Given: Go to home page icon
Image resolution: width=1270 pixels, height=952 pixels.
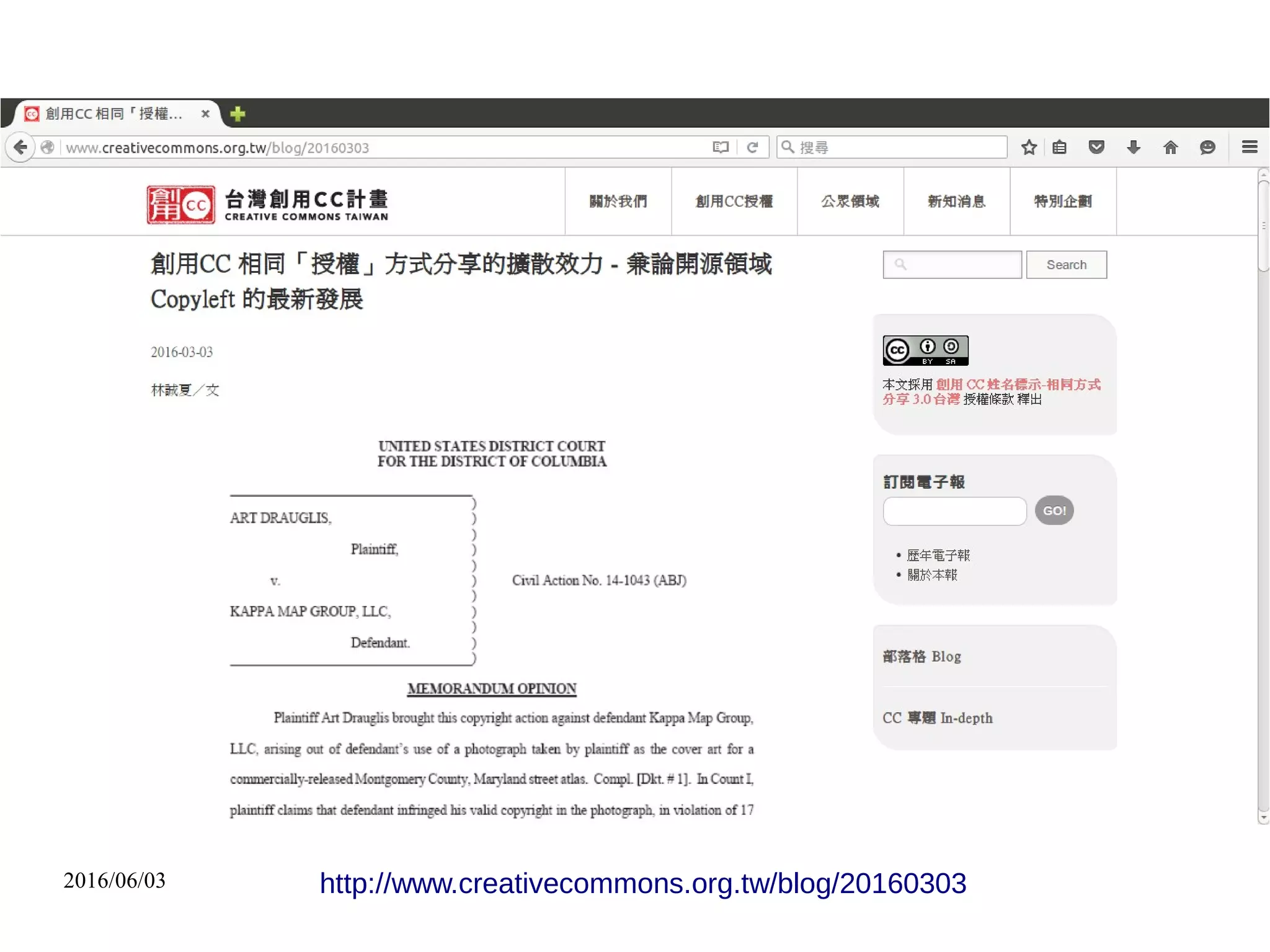Looking at the screenshot, I should coord(1170,148).
